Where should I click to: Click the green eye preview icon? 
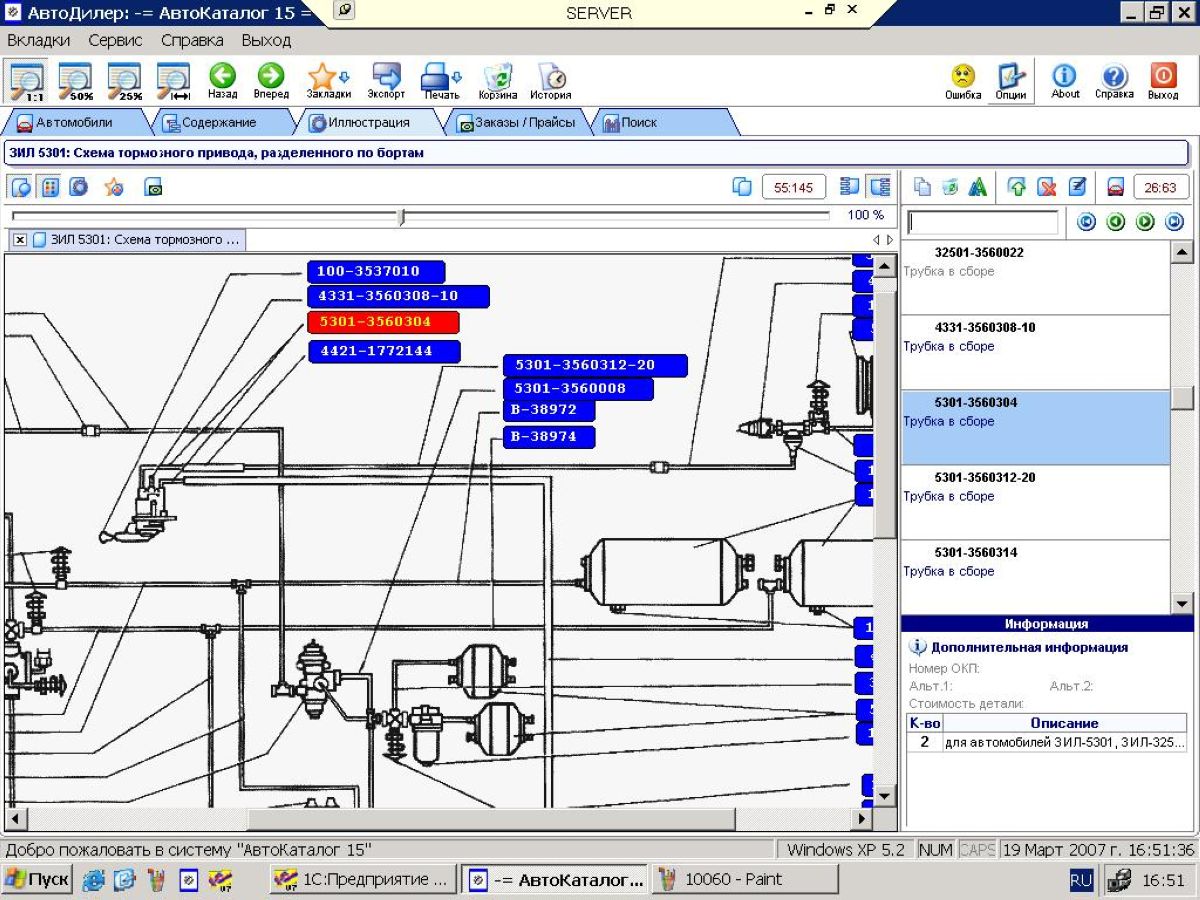tap(153, 187)
